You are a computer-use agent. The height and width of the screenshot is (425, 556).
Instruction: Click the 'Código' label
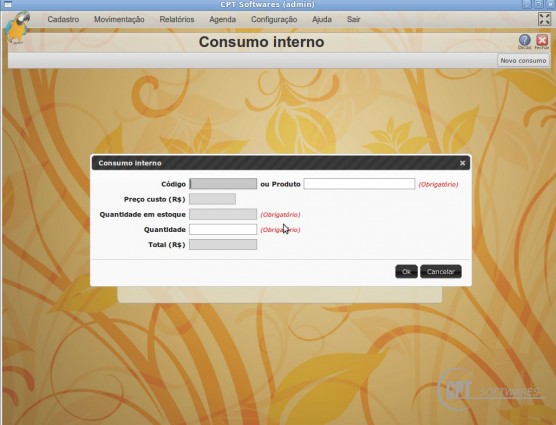click(173, 184)
